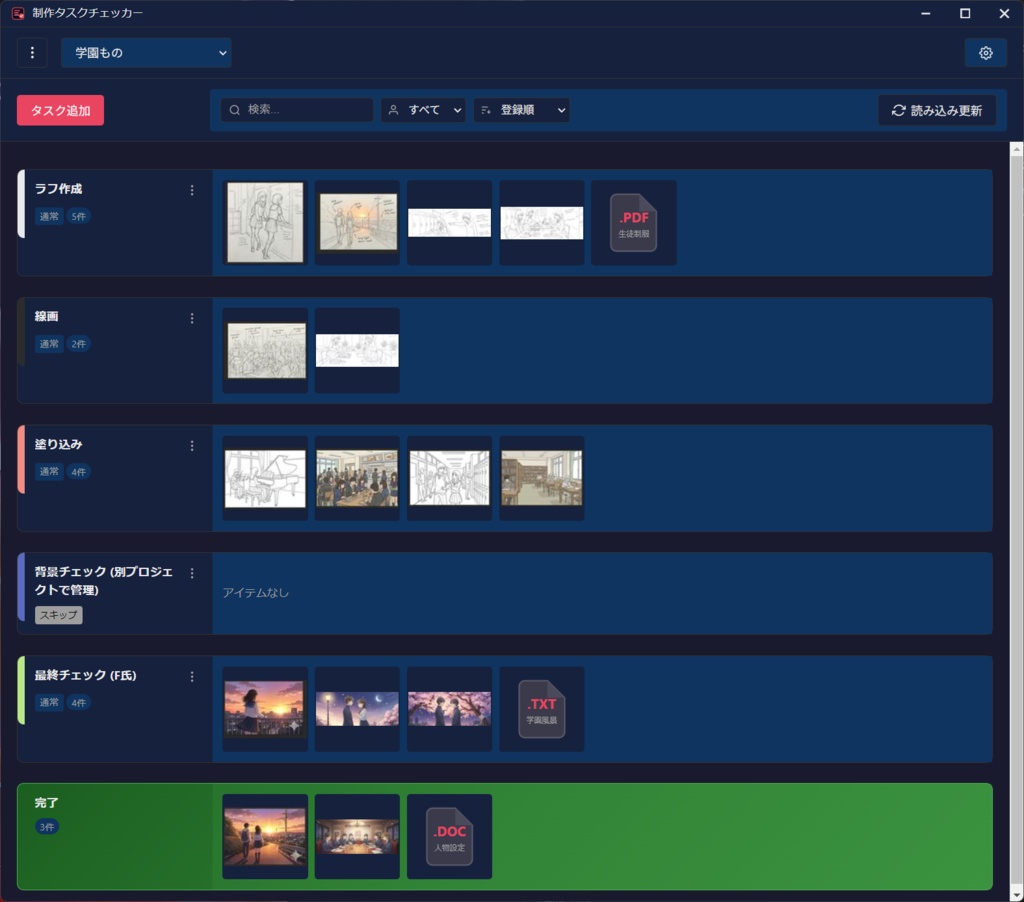Open cherry blossom thumbnail in 最終チェック row
The height and width of the screenshot is (902, 1024).
click(449, 709)
